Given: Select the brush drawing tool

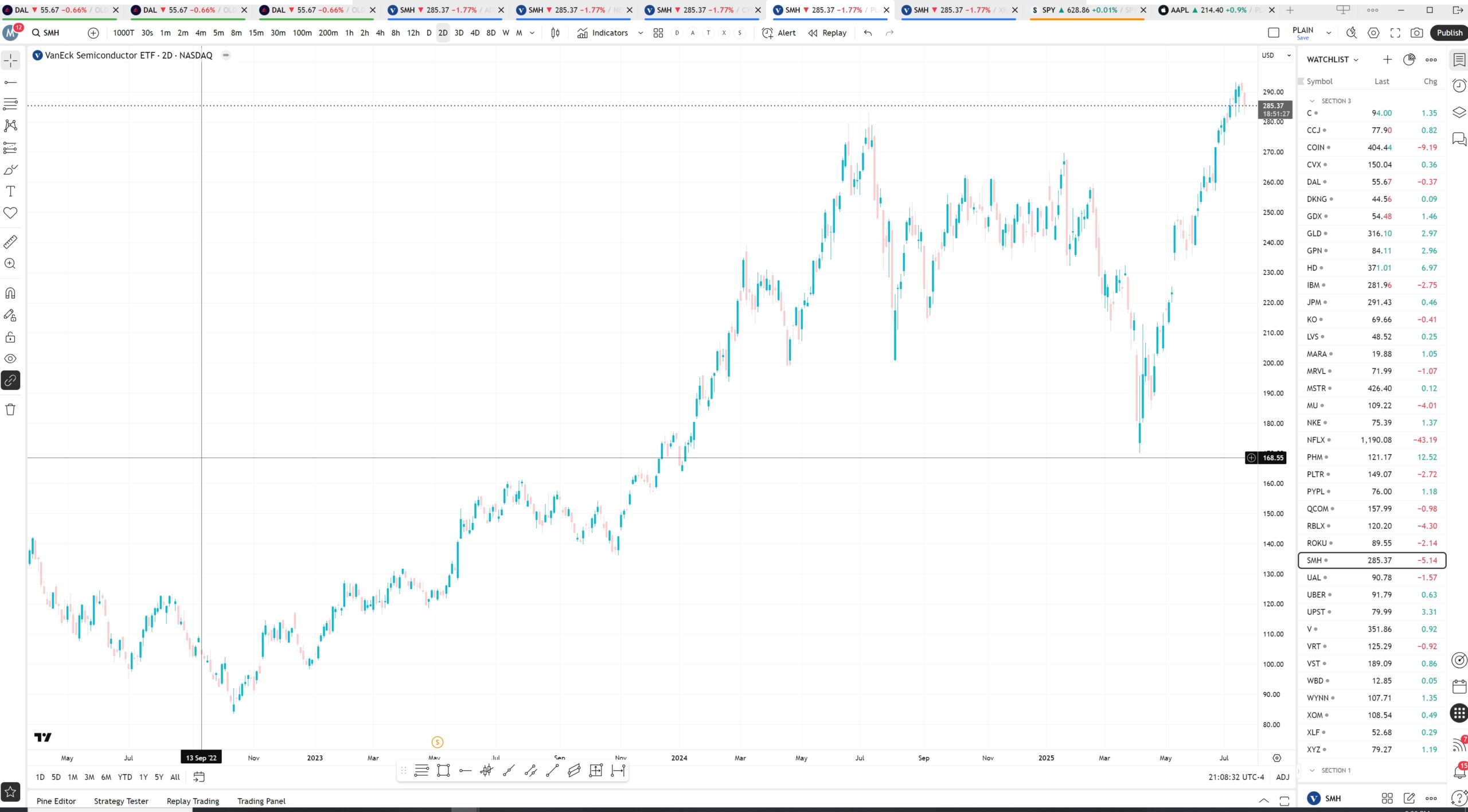Looking at the screenshot, I should pos(10,170).
